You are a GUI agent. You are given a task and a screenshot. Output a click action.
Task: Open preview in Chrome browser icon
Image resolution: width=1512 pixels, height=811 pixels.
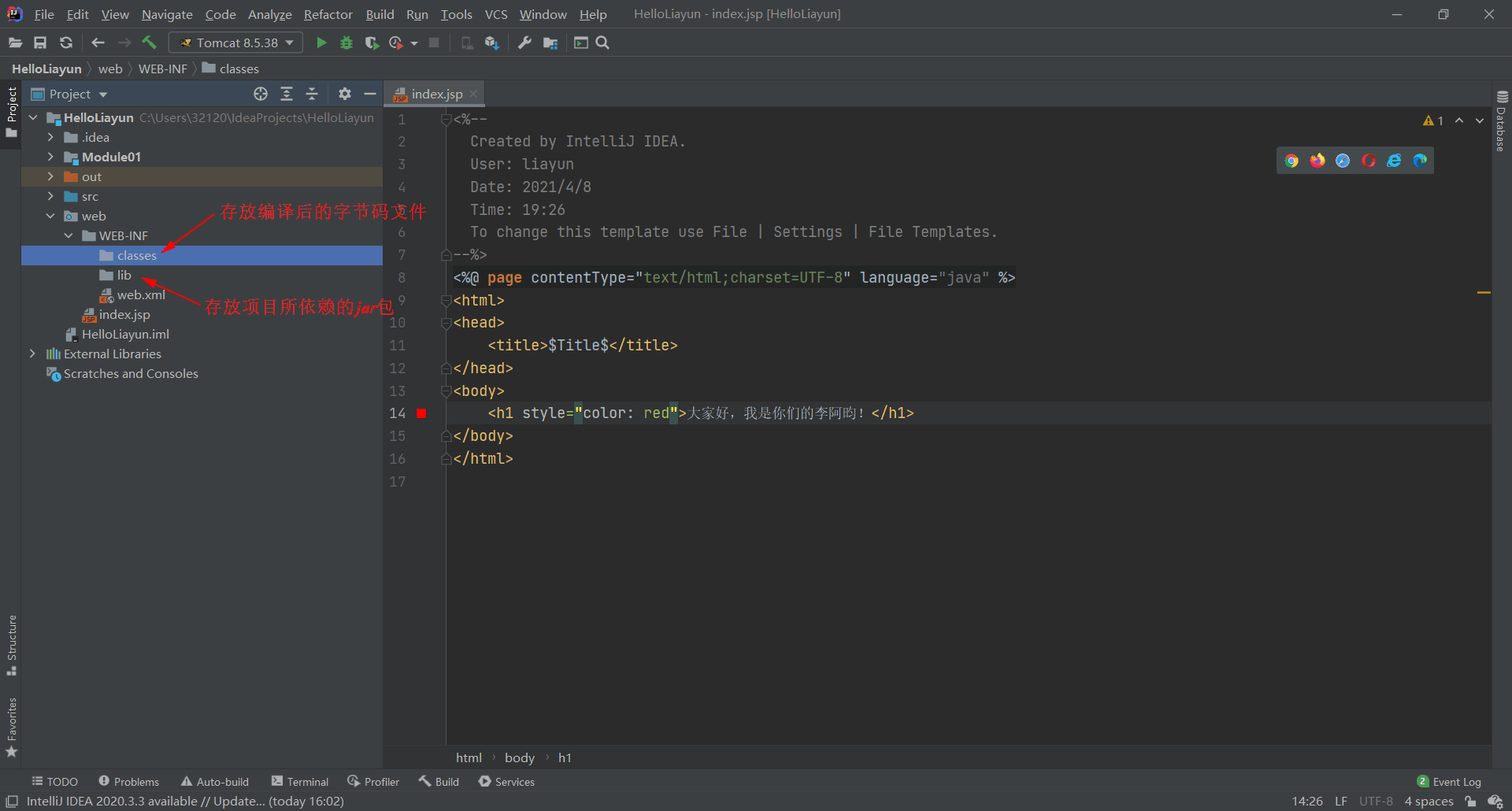tap(1291, 161)
